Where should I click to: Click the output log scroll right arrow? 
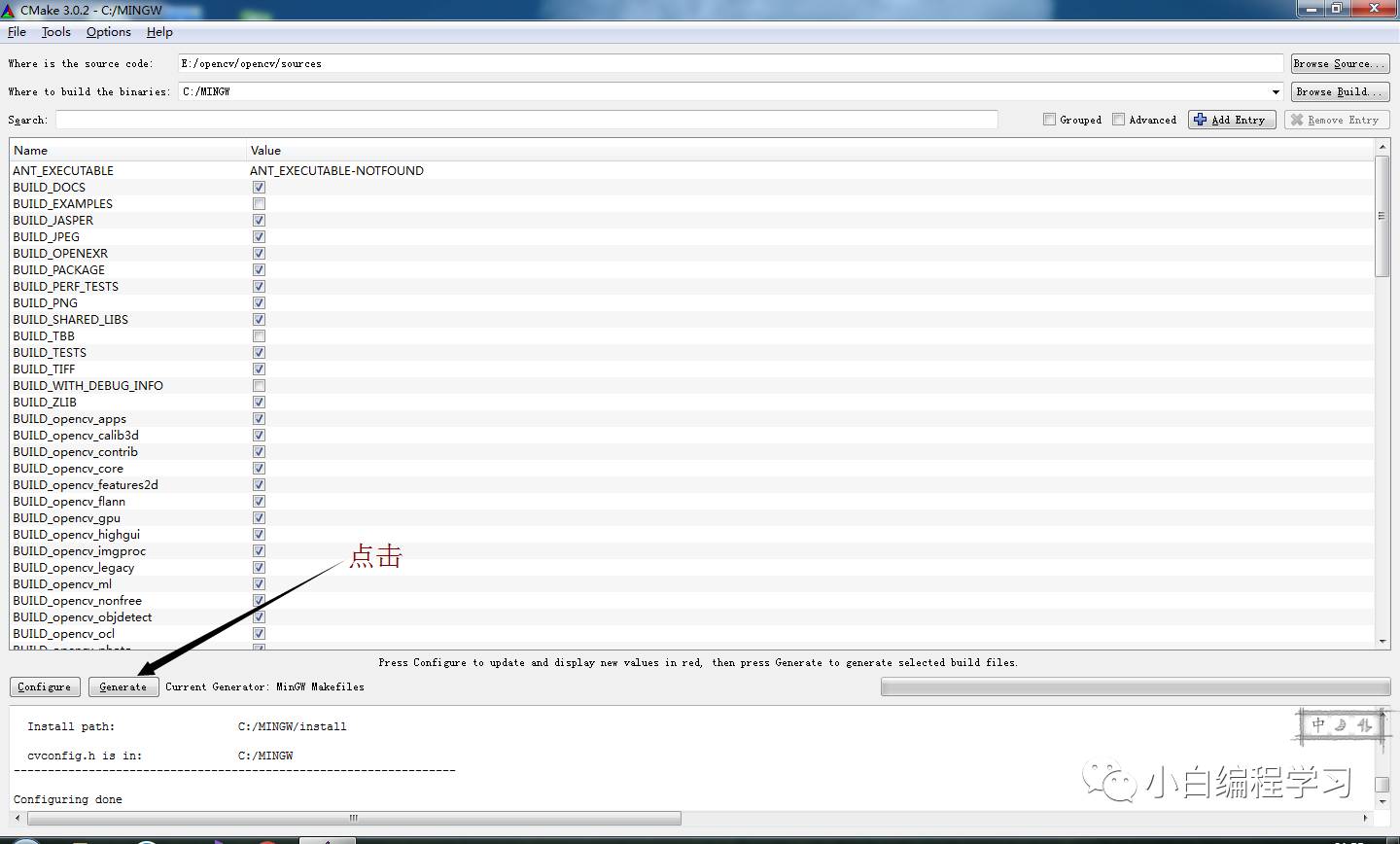(x=1366, y=818)
